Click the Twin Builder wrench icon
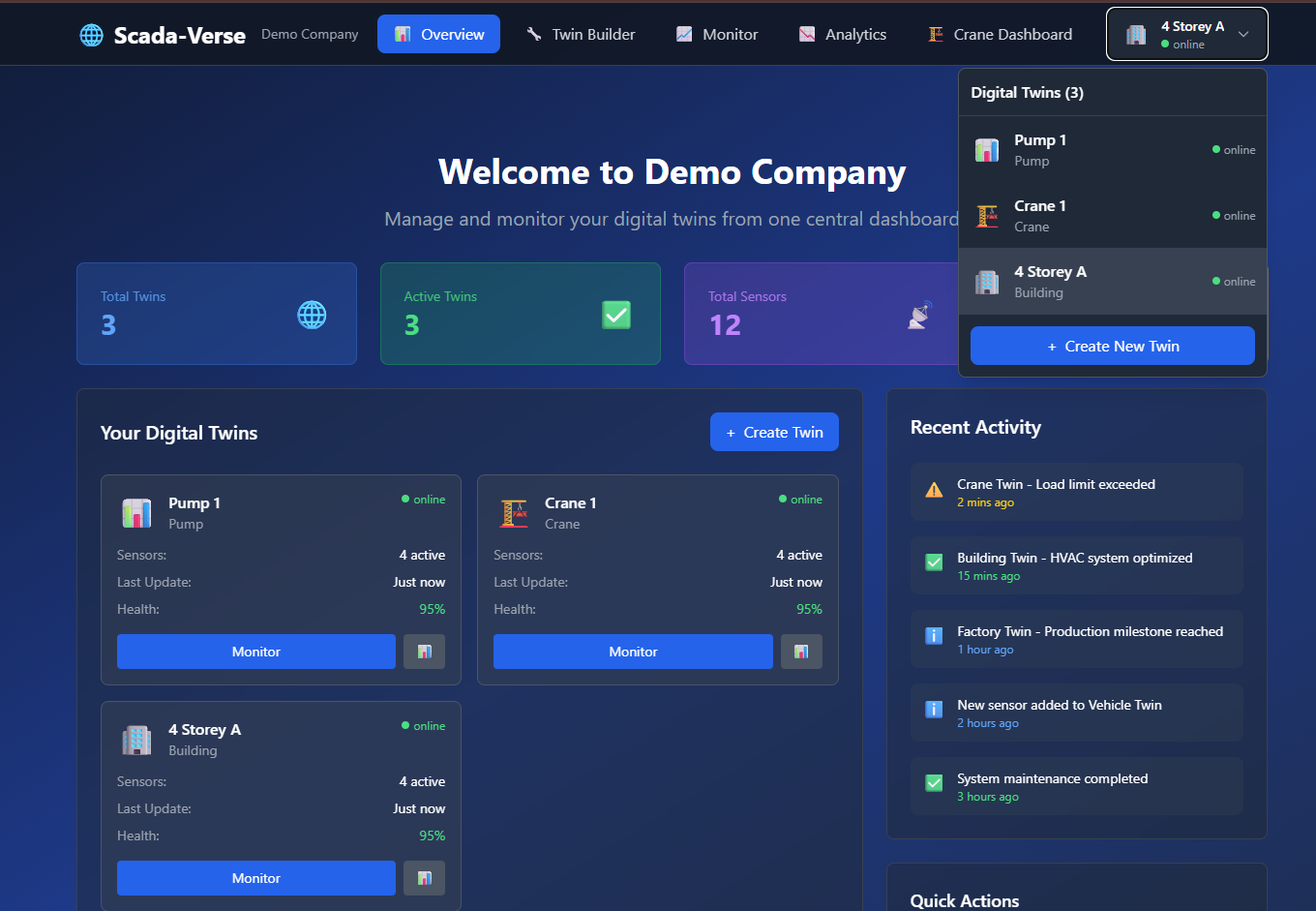 click(x=534, y=34)
